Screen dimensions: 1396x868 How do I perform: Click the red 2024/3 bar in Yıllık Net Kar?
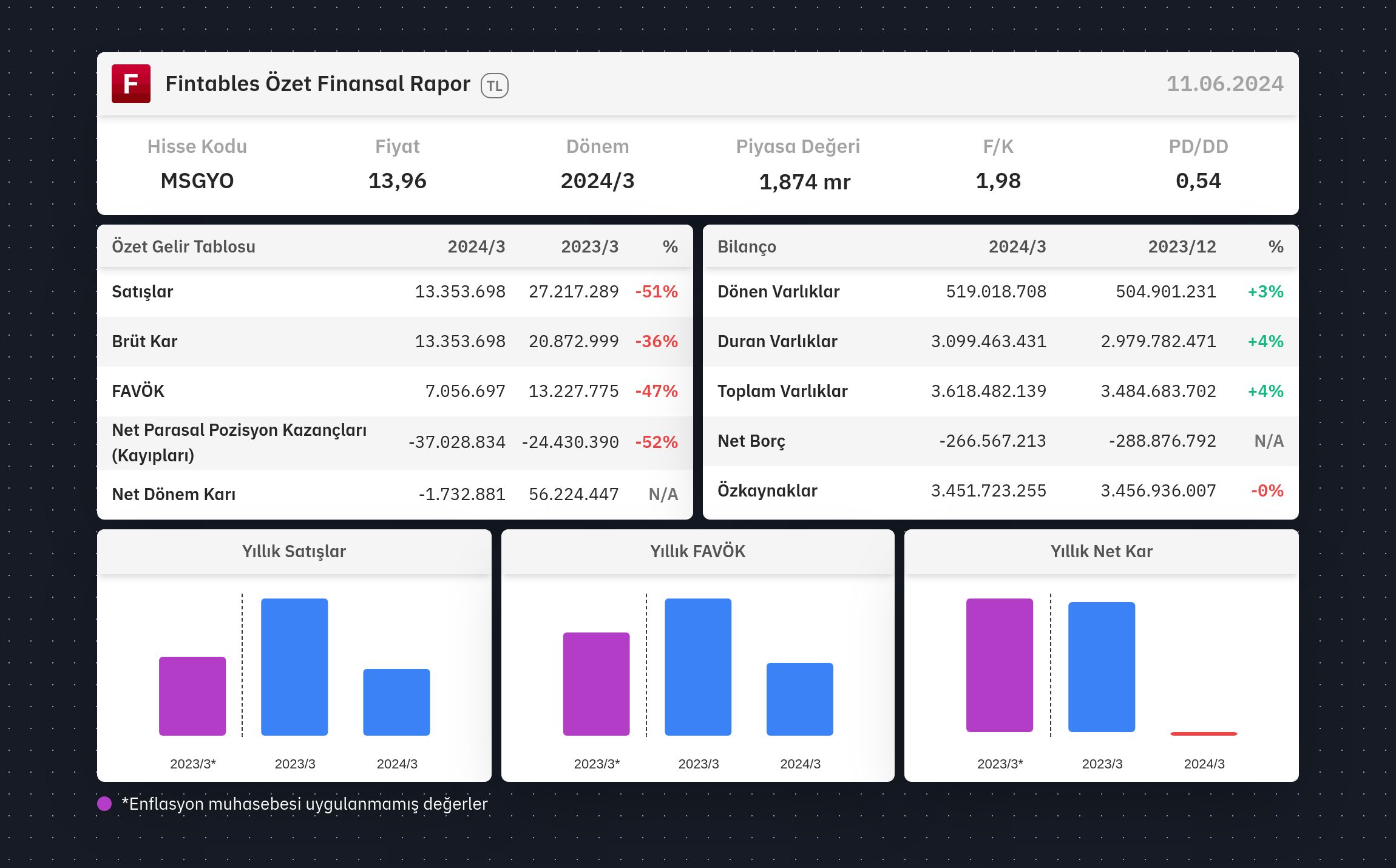tap(1204, 734)
